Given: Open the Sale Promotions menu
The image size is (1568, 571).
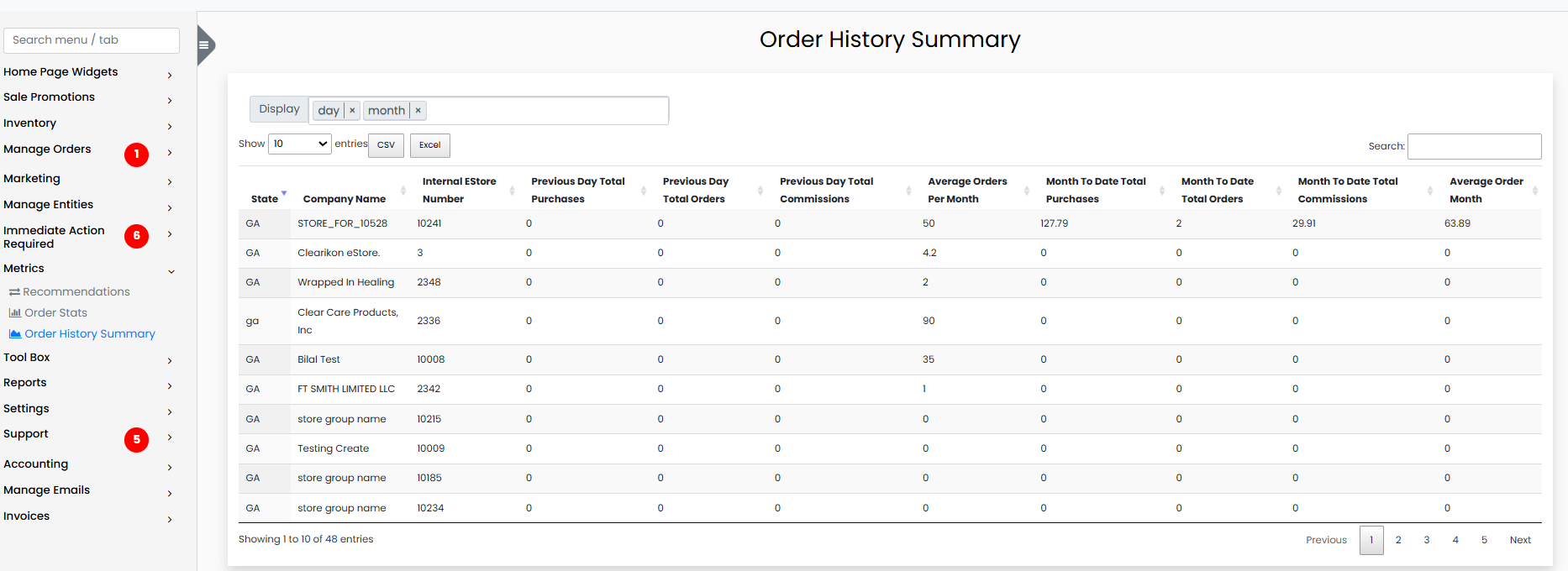Looking at the screenshot, I should [x=50, y=97].
